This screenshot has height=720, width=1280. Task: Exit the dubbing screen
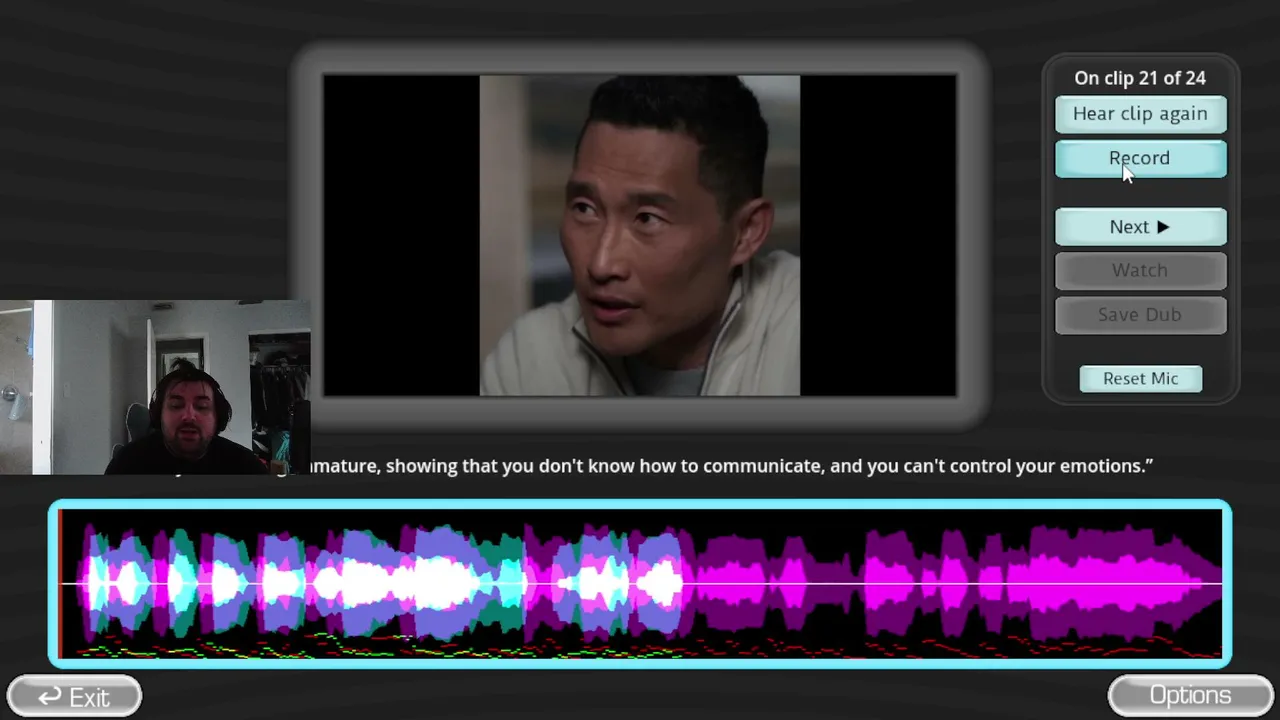[74, 696]
